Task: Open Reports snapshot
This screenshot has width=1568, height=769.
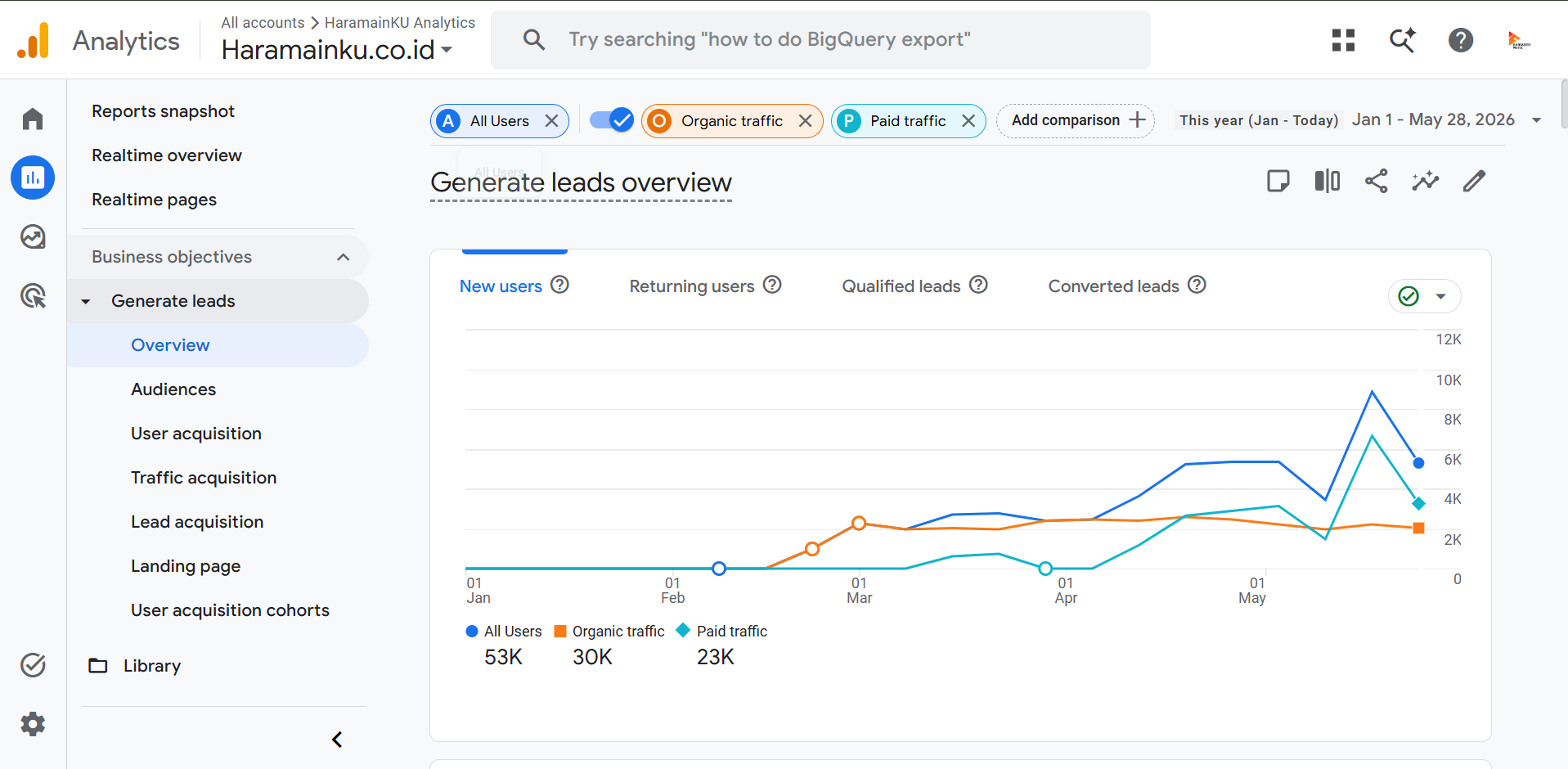Action: tap(163, 111)
